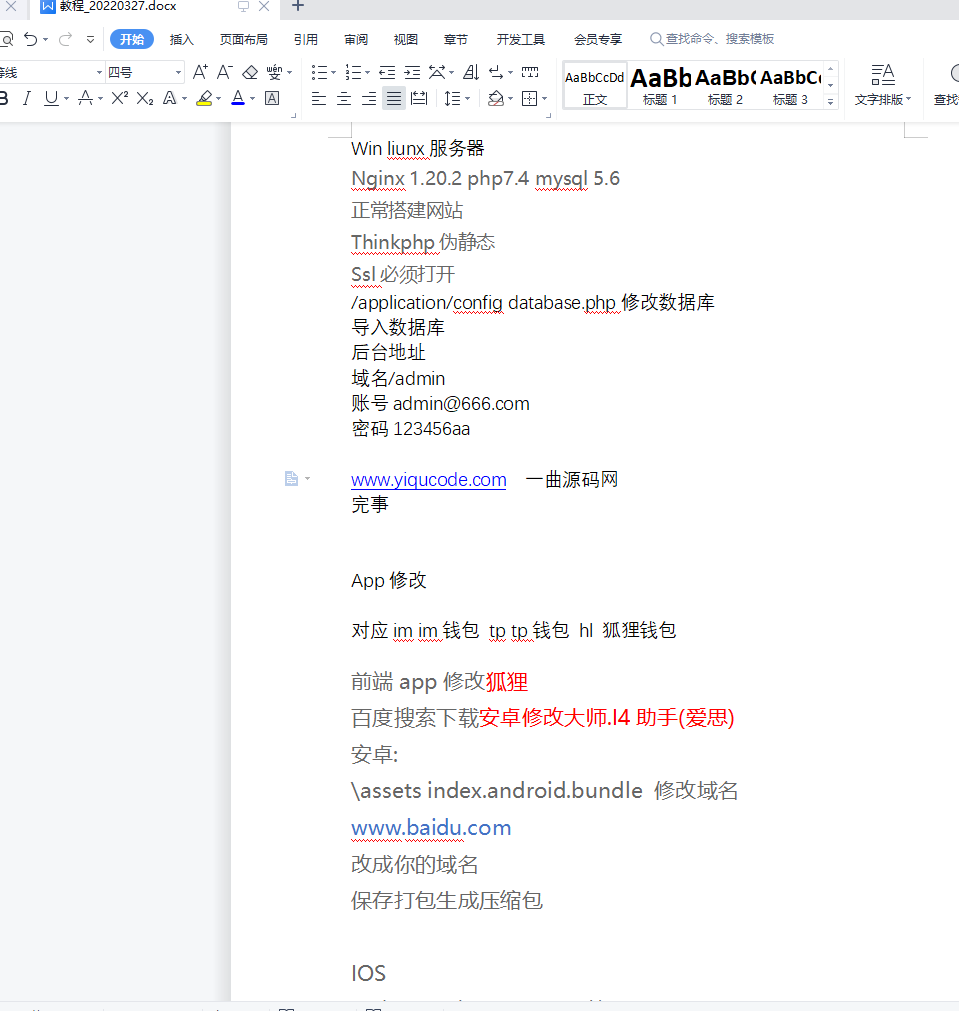Click the redo arrow
Viewport: 959px width, 1011px height.
[x=65, y=39]
